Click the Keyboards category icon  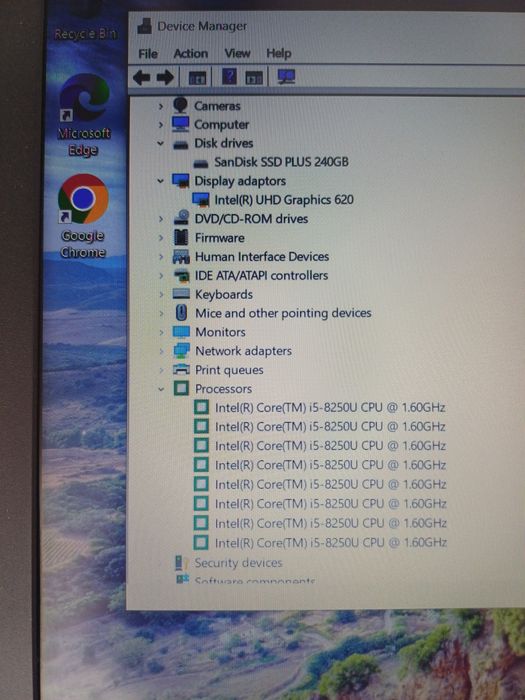(x=181, y=294)
